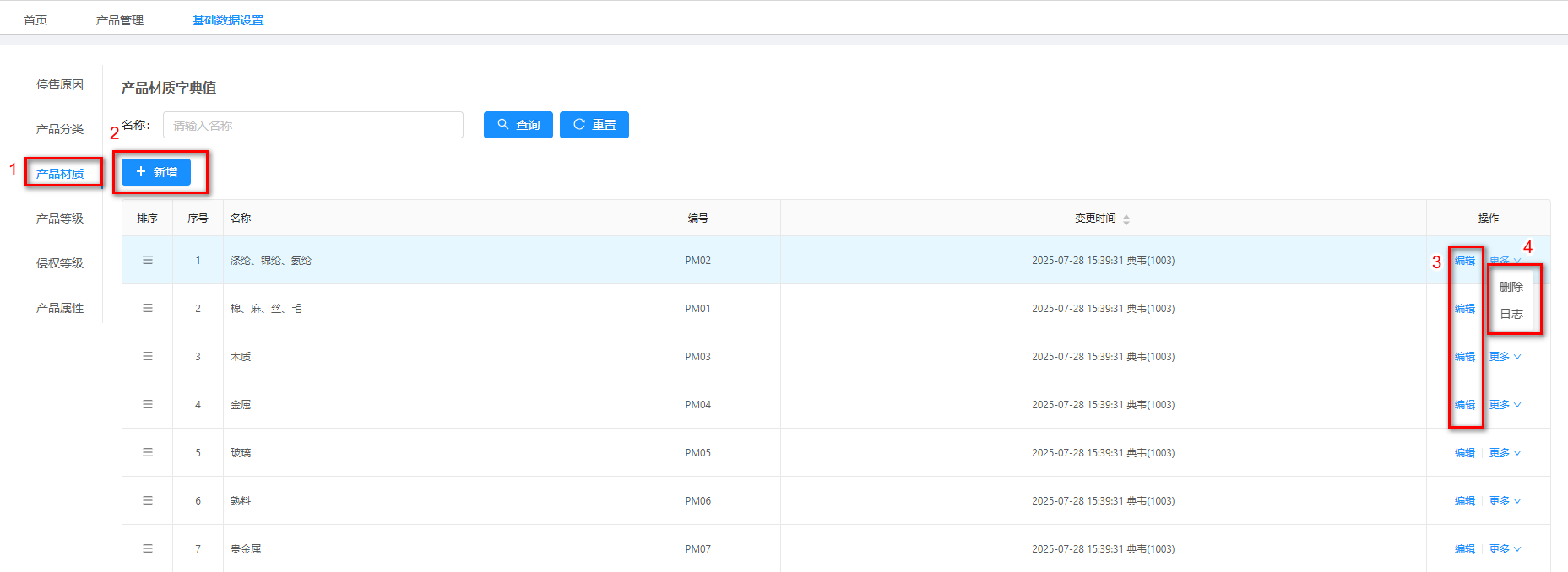Select 日志 from the open dropdown menu

1511,314
